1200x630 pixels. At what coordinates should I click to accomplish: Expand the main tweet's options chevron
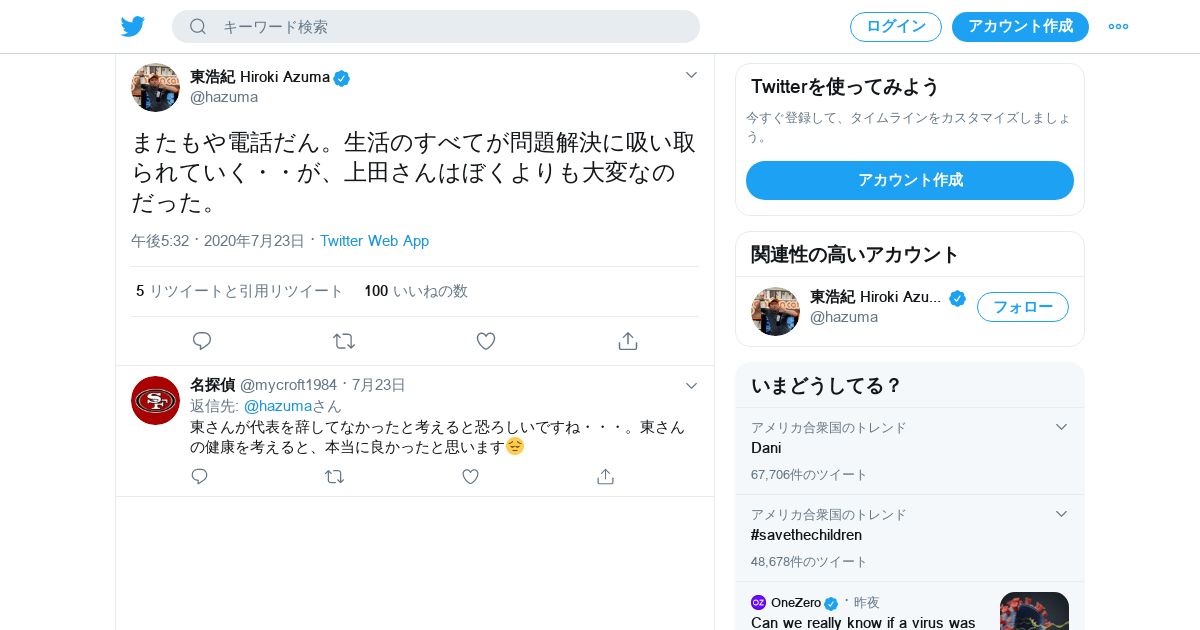(691, 75)
